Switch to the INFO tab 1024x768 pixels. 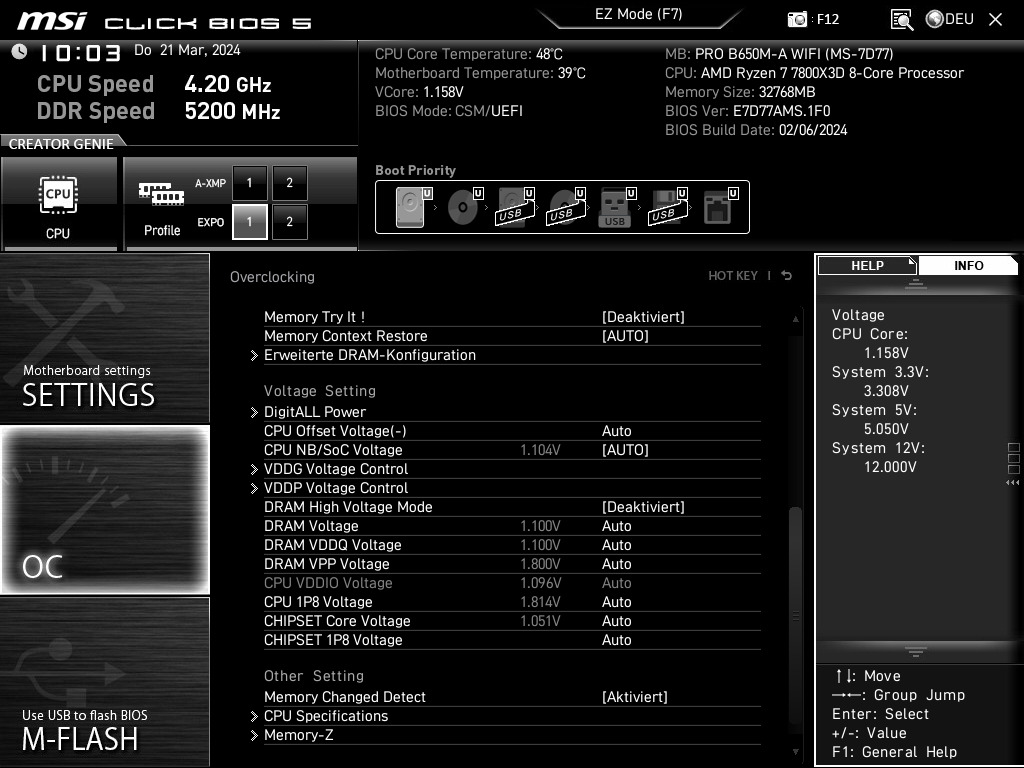(968, 266)
